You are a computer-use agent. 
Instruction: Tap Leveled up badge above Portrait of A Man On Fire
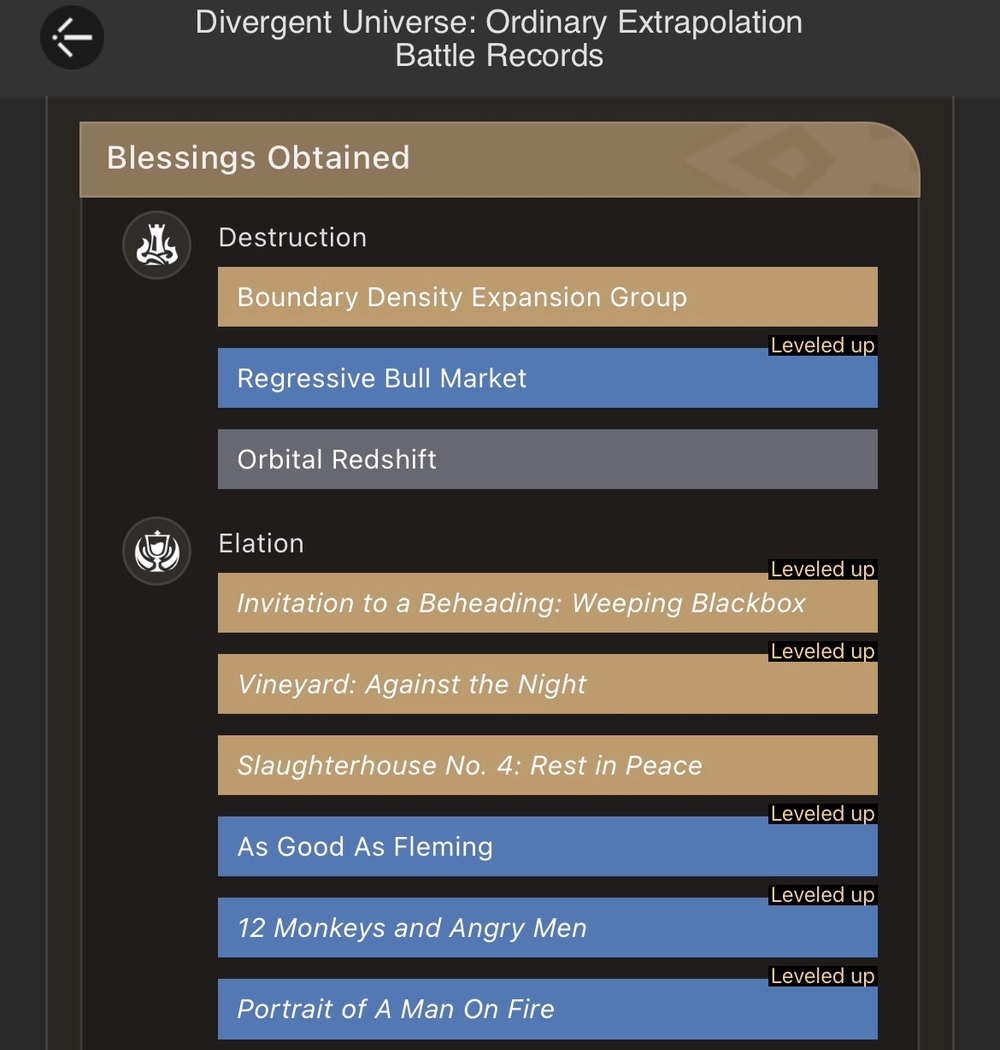coord(822,976)
